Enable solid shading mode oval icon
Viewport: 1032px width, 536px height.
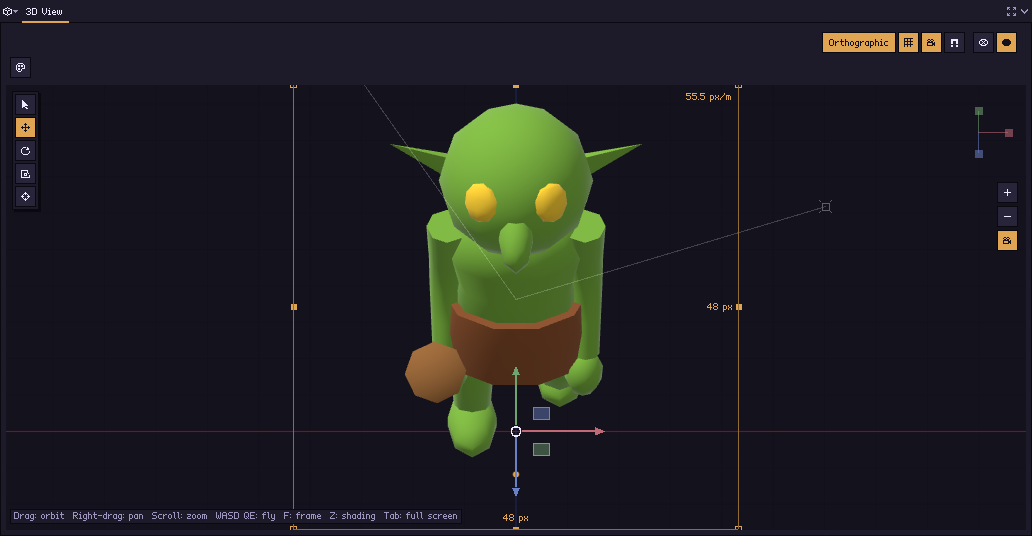1006,43
